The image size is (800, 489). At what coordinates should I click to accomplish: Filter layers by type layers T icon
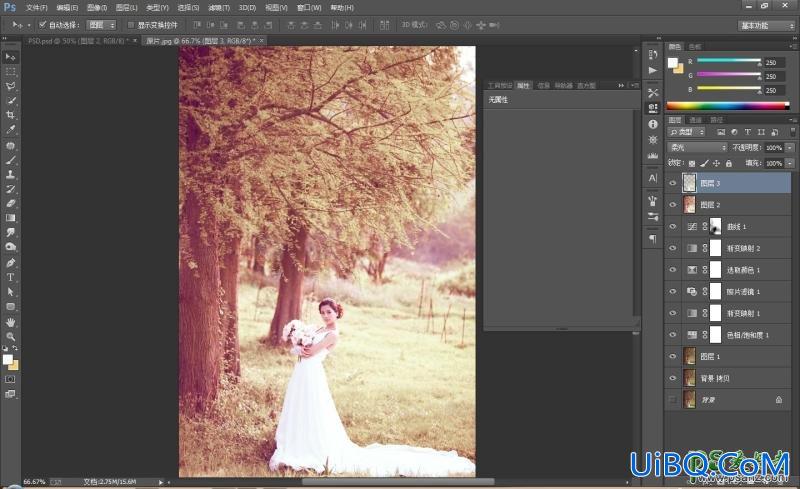pos(747,132)
